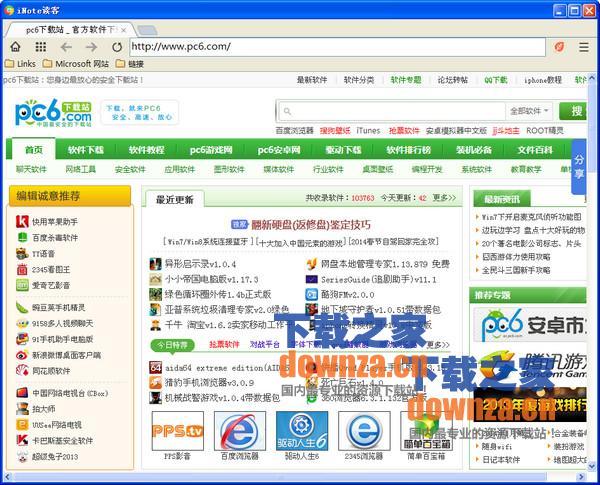Open the hamburger menu at toolbar right
600x485 pixels.
(584, 46)
